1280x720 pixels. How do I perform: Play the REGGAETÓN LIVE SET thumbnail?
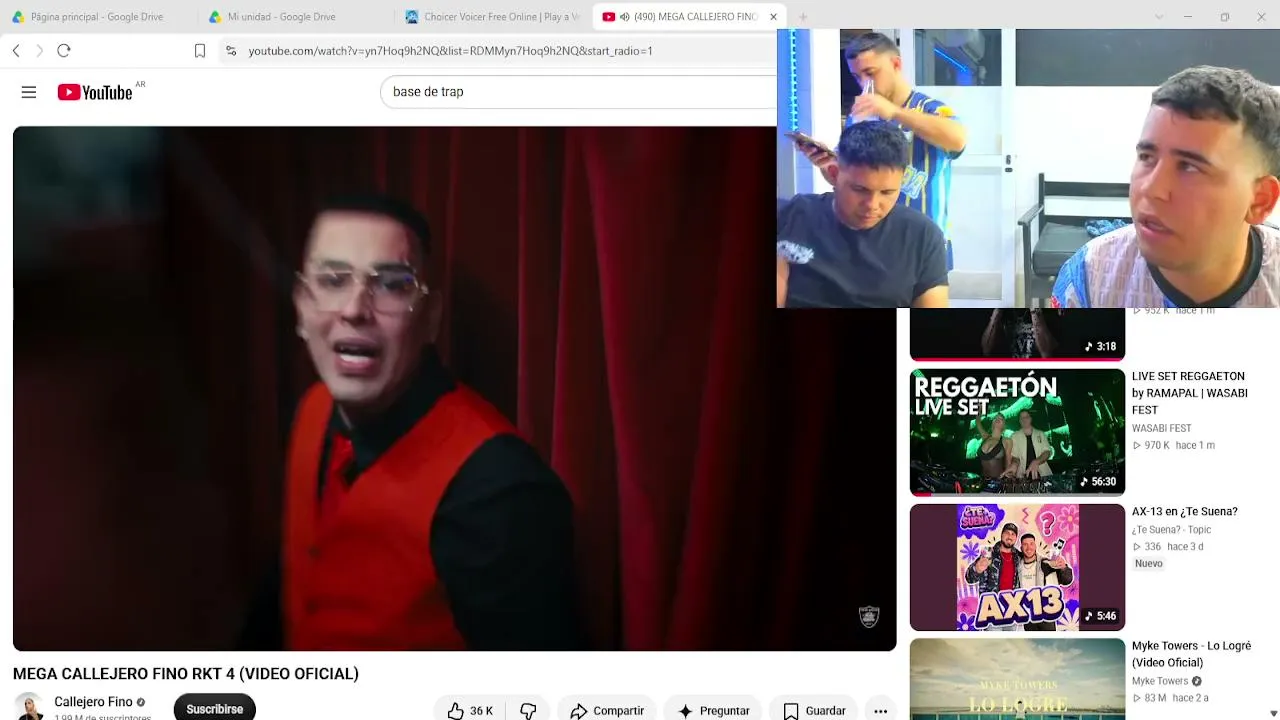coord(1017,432)
